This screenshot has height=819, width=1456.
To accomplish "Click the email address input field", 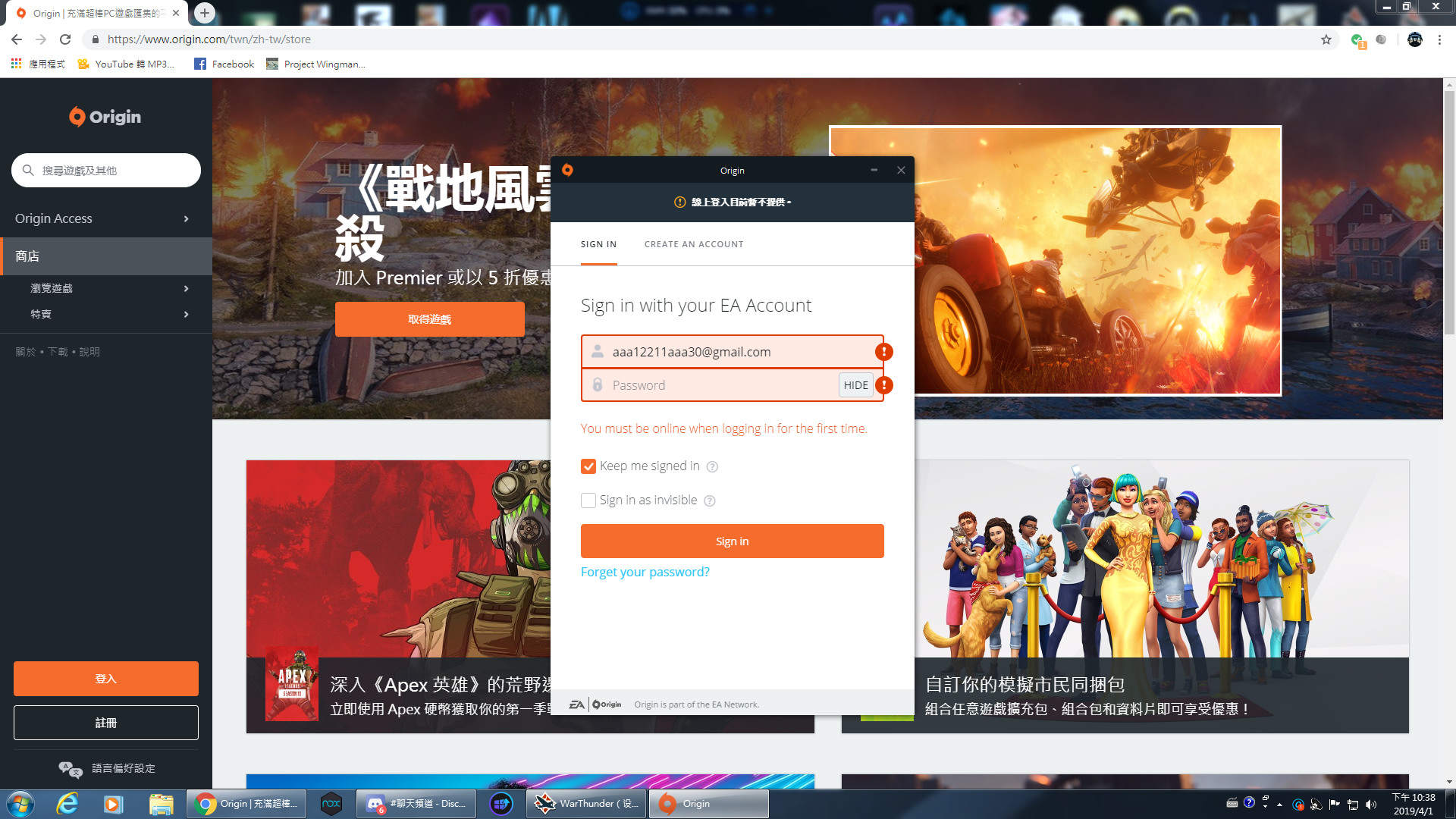I will pos(733,352).
